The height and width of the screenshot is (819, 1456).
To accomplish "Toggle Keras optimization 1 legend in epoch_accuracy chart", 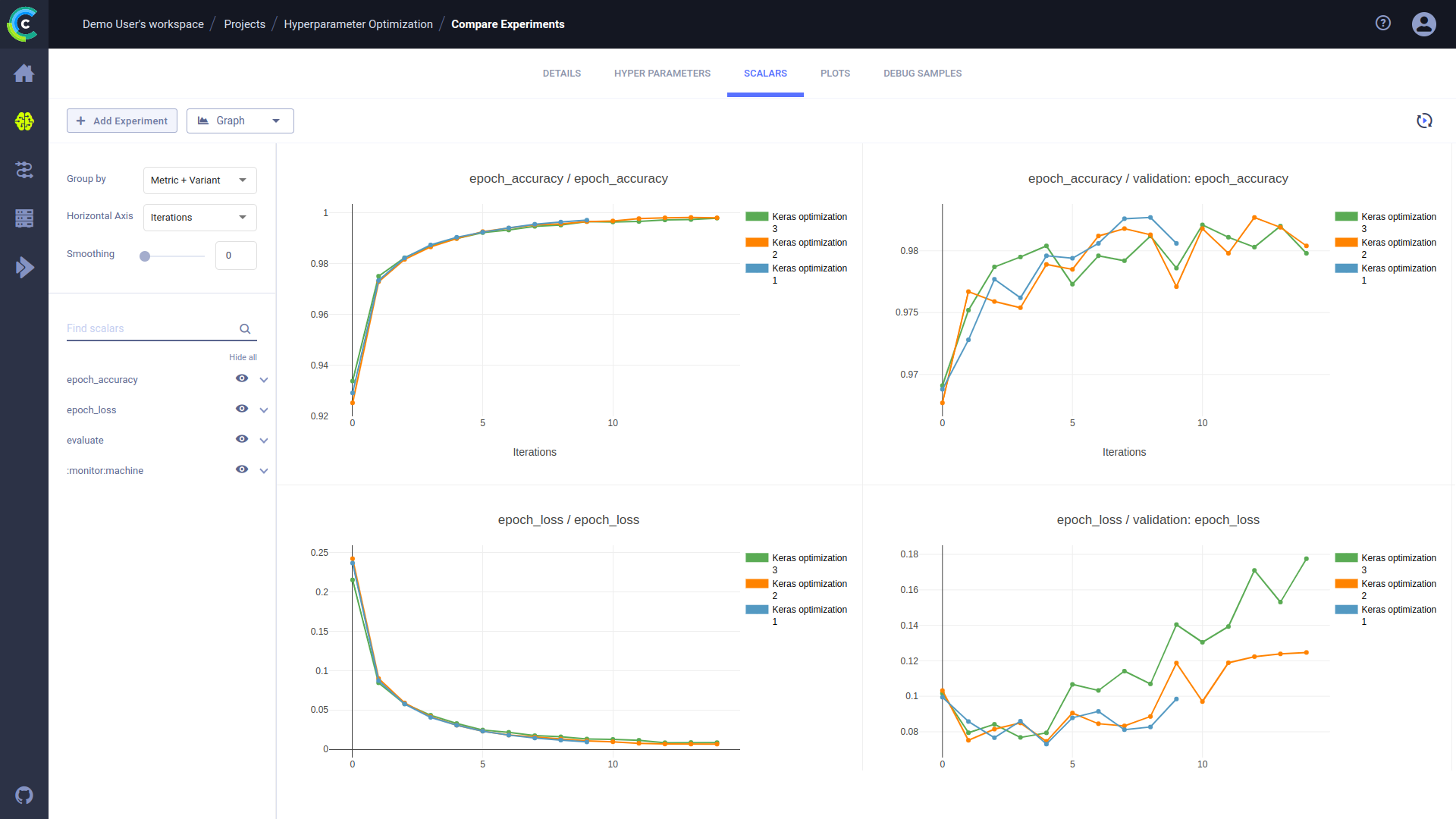I will (796, 274).
